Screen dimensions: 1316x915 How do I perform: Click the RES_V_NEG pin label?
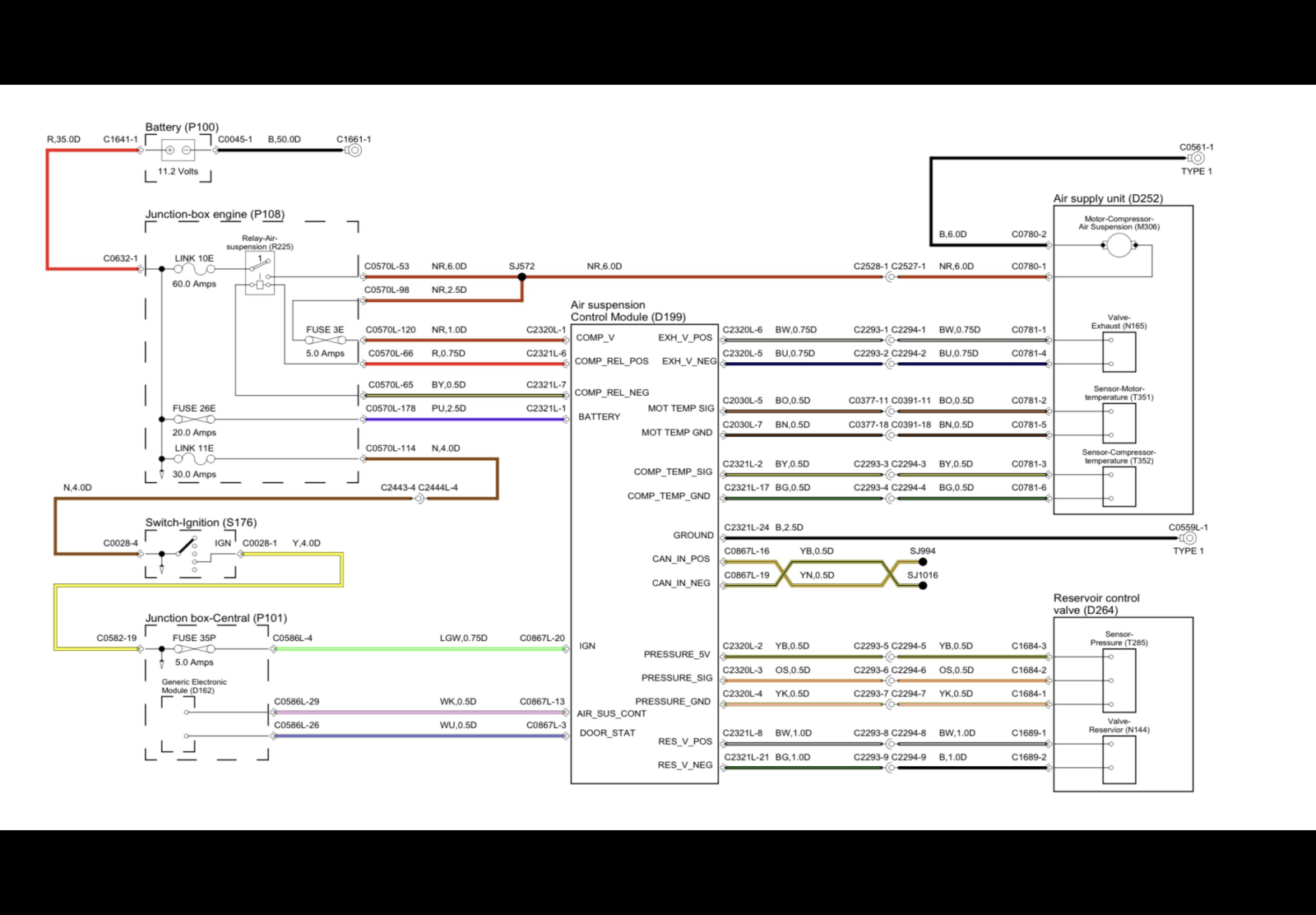tap(685, 765)
